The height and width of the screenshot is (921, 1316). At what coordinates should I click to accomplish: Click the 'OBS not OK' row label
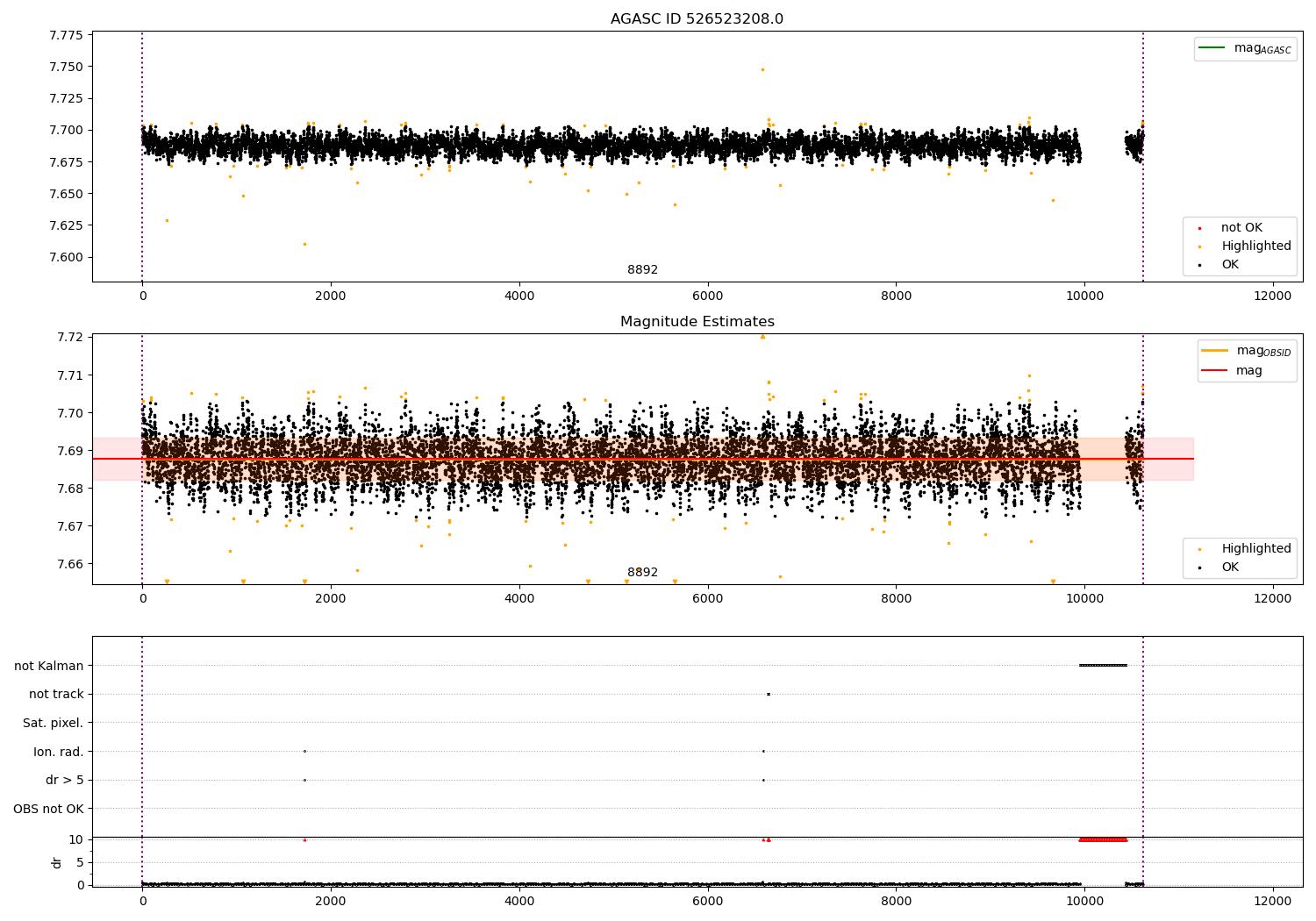click(x=49, y=809)
